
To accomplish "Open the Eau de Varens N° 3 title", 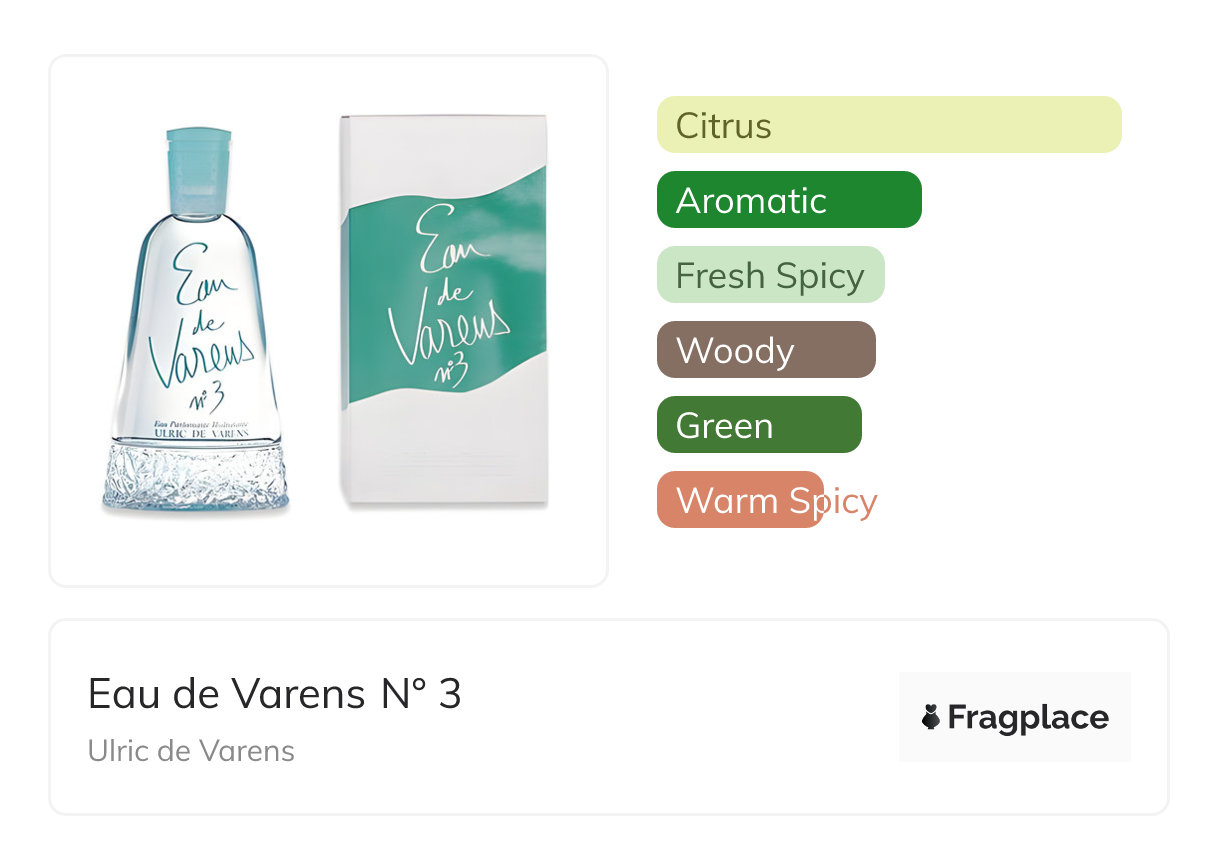I will (274, 694).
